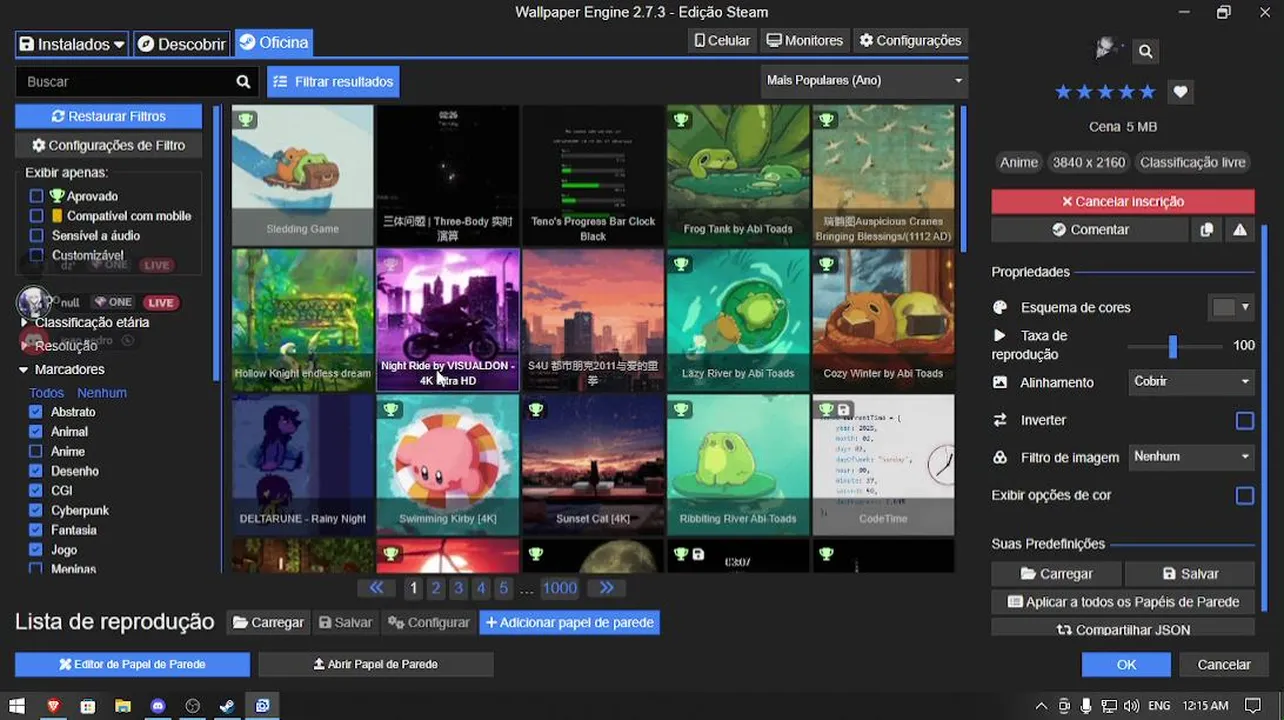Open the Instalados dropdown arrow
Image resolution: width=1284 pixels, height=720 pixels.
coord(120,45)
